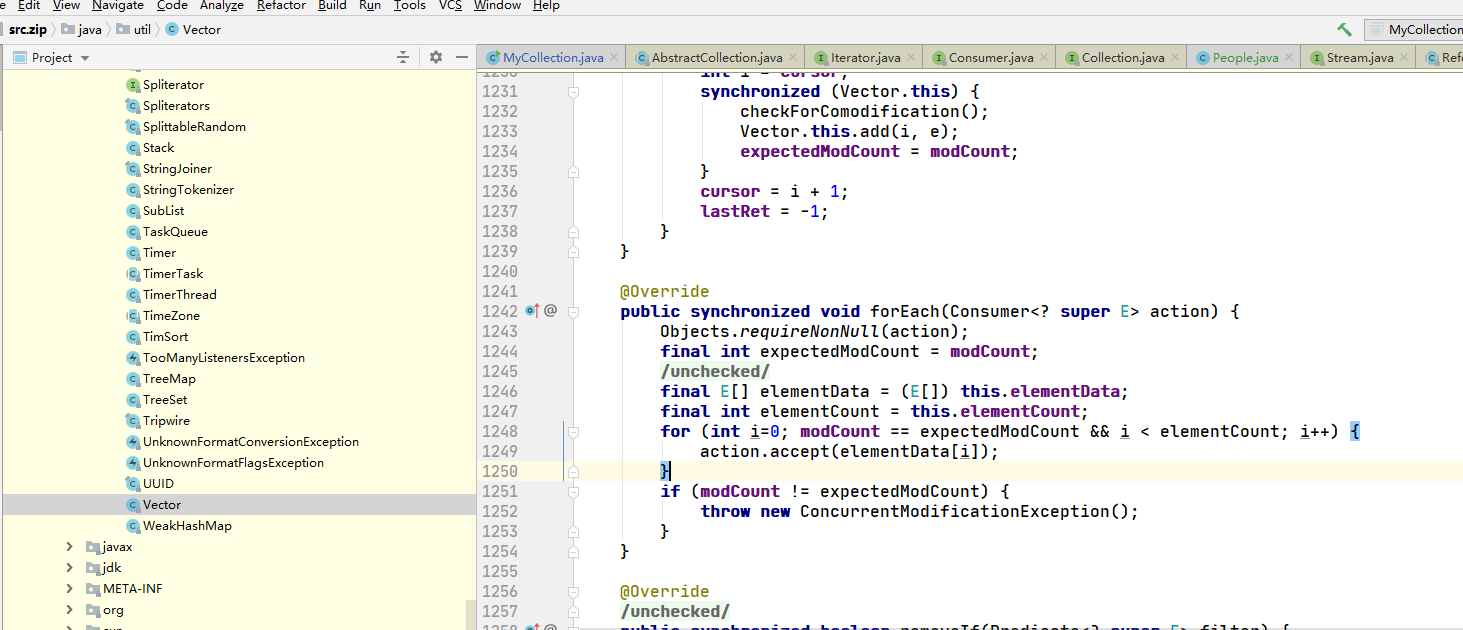Click the Build Project hammer icon
The height and width of the screenshot is (630, 1463).
pos(1344,30)
